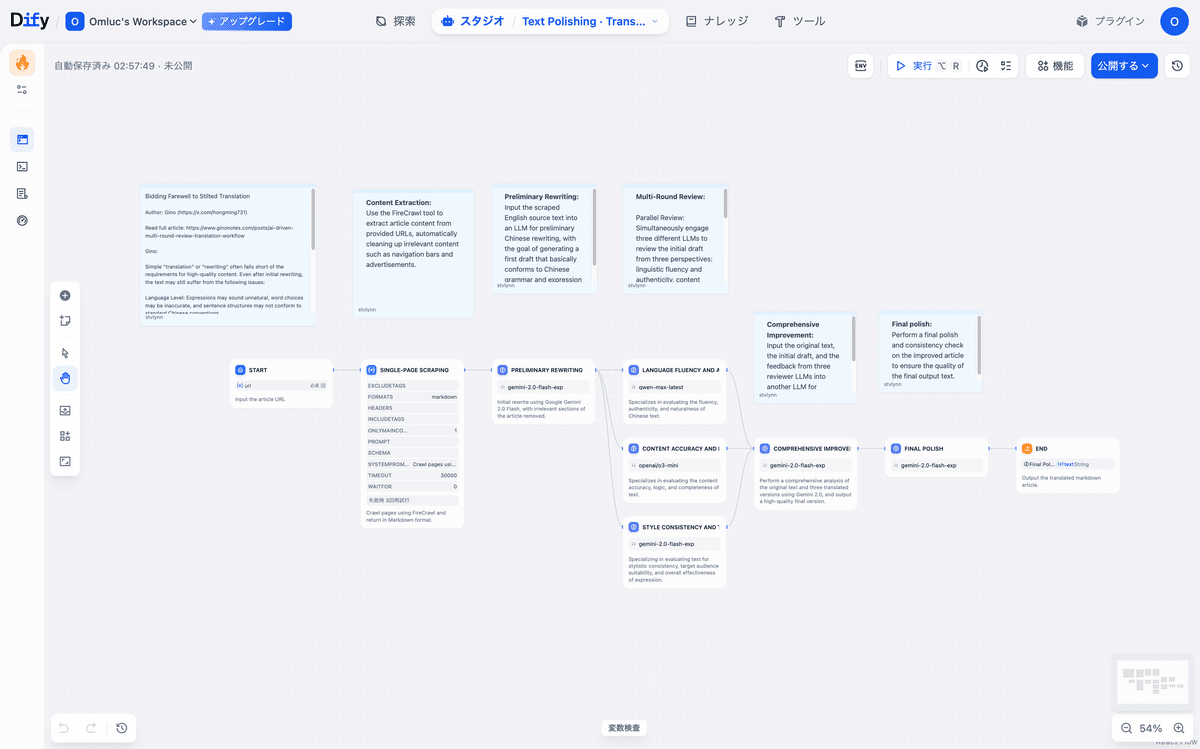Click the 実行 run button
Screen dimensions: 1200x749
(x=915, y=65)
